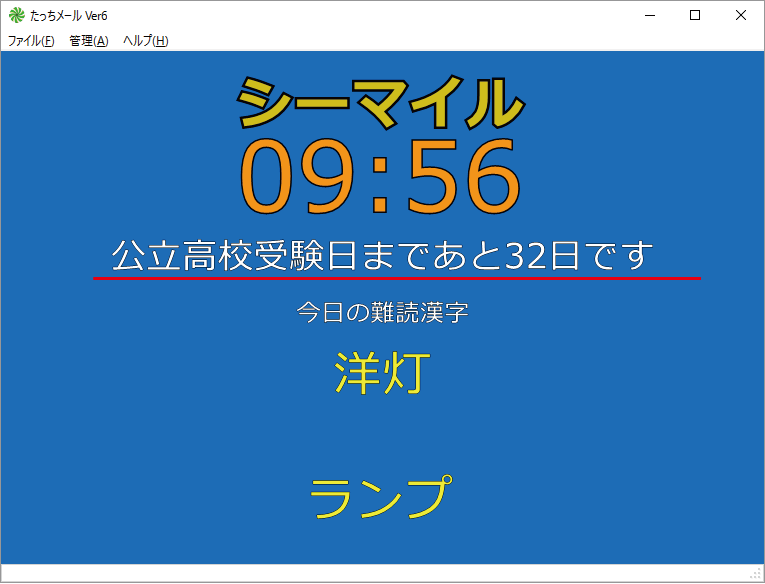Minimize the たっちメール window
The width and height of the screenshot is (765, 584).
click(x=650, y=15)
